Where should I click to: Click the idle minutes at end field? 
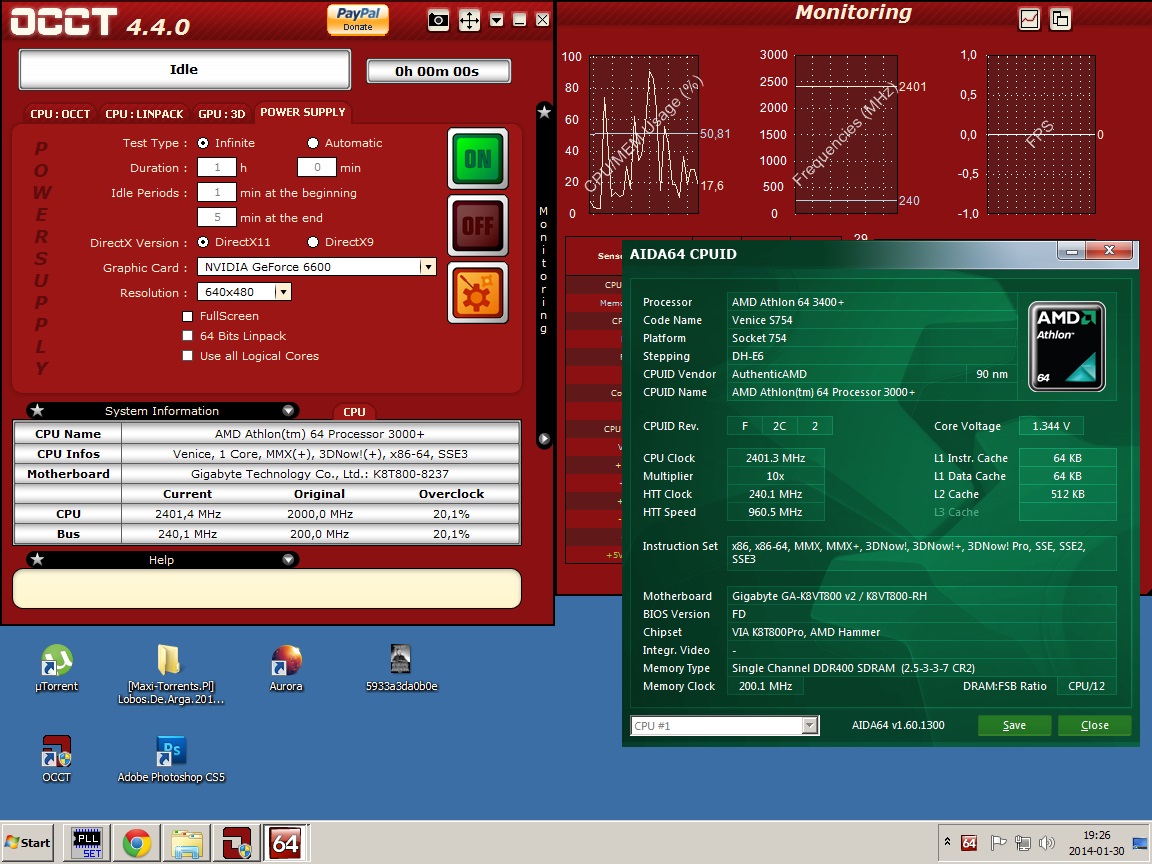[217, 217]
